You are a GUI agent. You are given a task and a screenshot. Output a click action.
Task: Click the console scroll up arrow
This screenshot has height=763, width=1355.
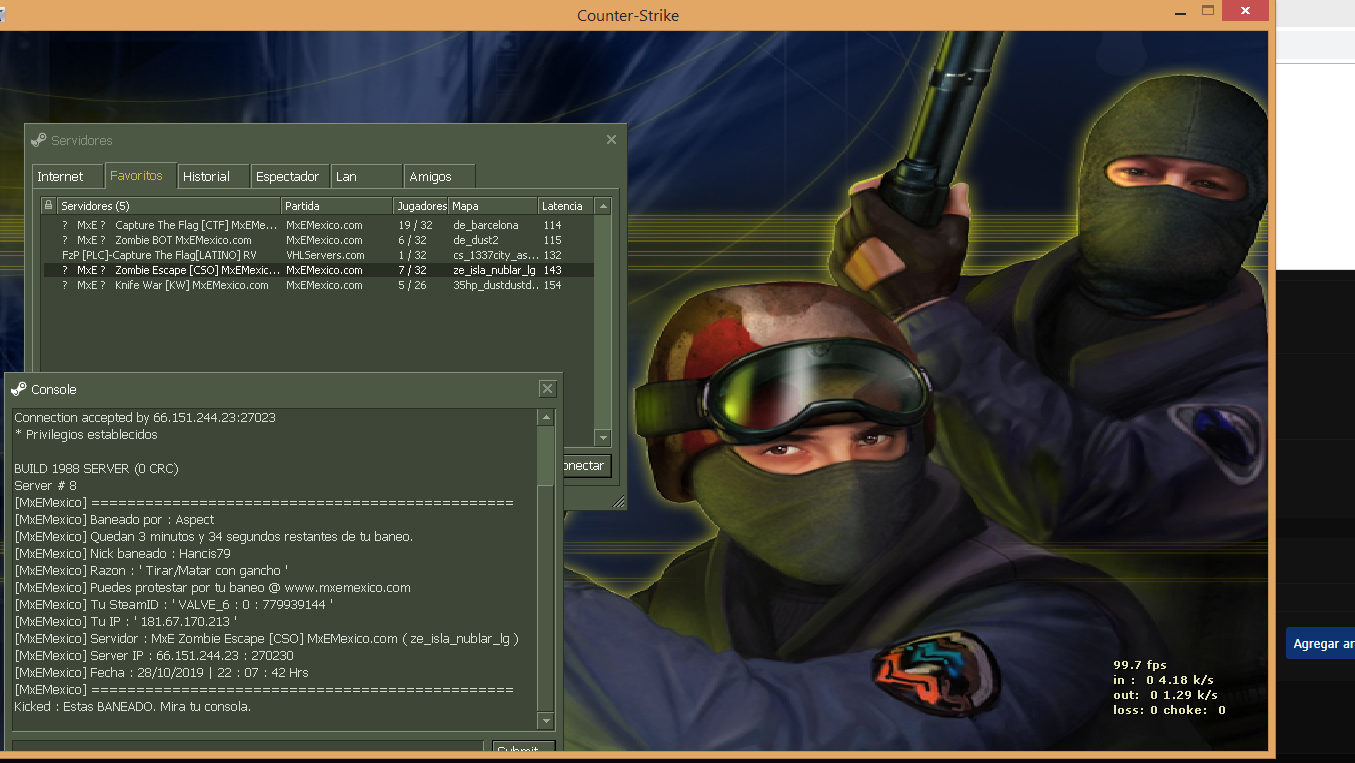point(545,417)
